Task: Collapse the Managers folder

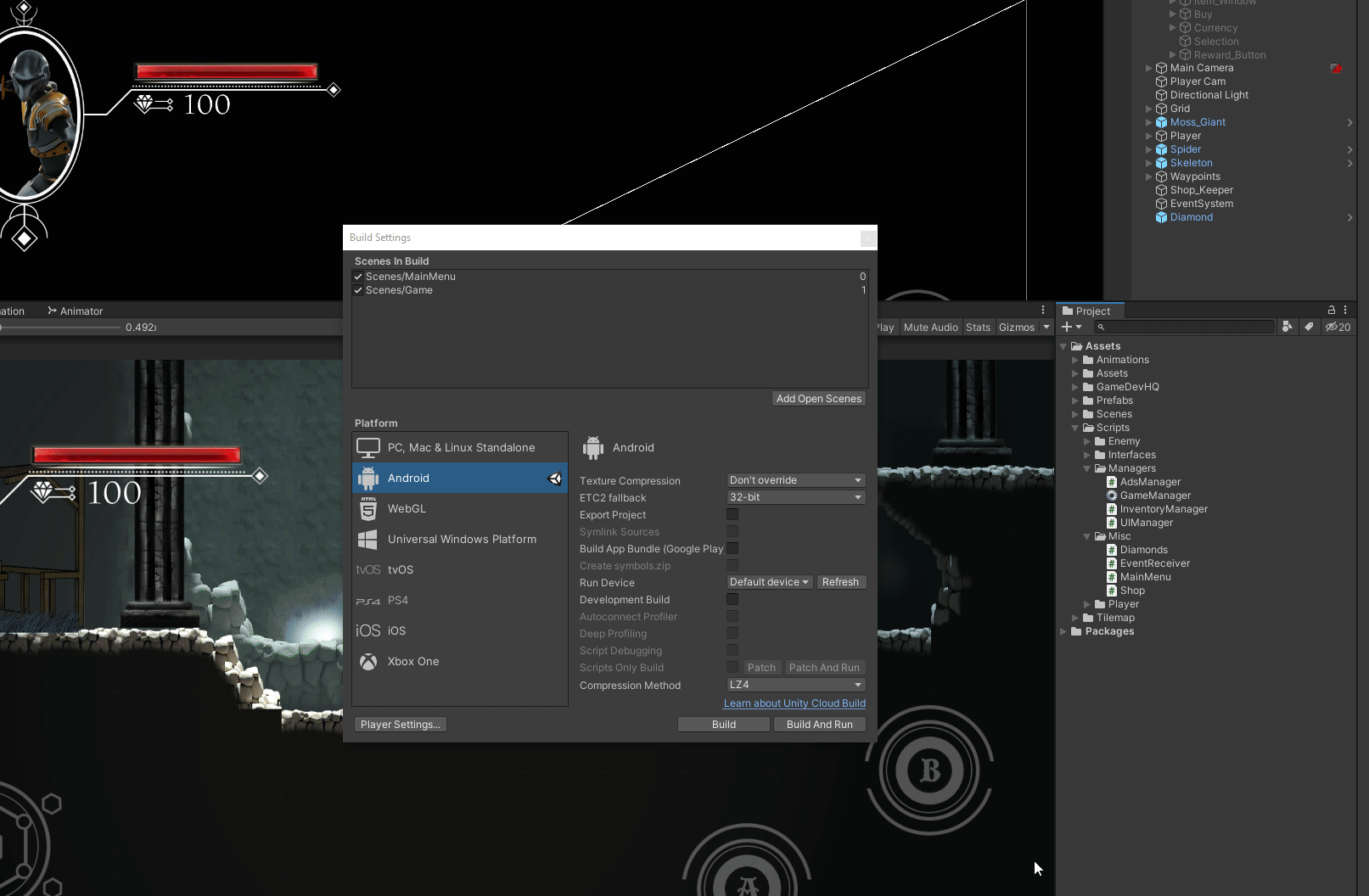Action: pyautogui.click(x=1087, y=468)
